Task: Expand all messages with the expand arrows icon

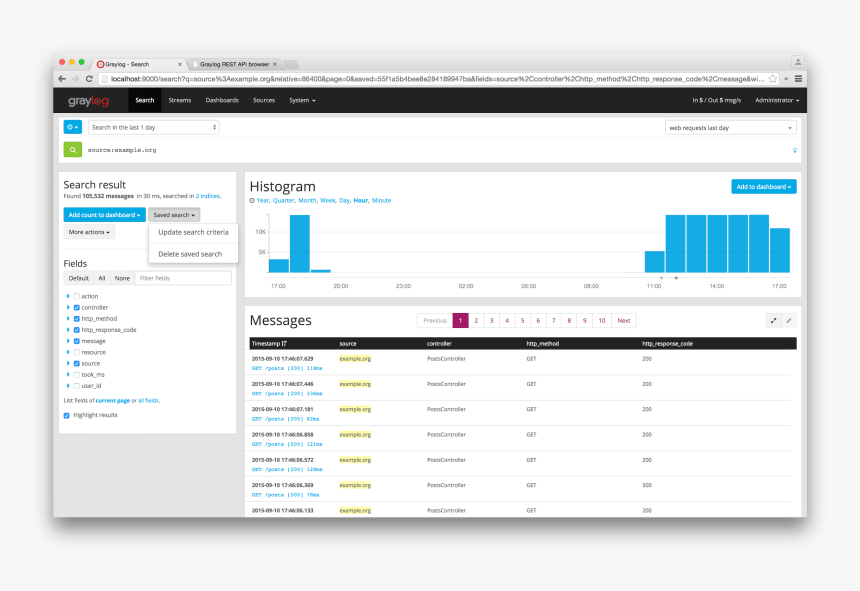Action: pyautogui.click(x=773, y=320)
